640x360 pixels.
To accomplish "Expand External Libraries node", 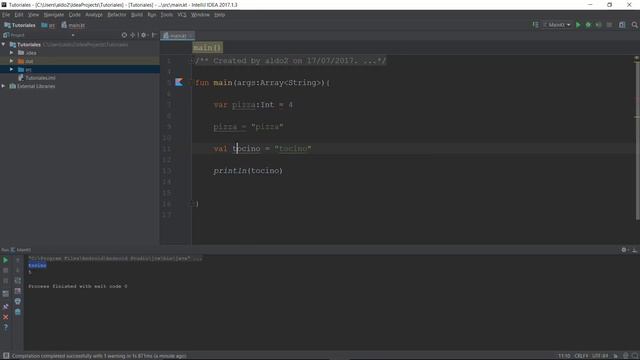I will pyautogui.click(x=4, y=86).
